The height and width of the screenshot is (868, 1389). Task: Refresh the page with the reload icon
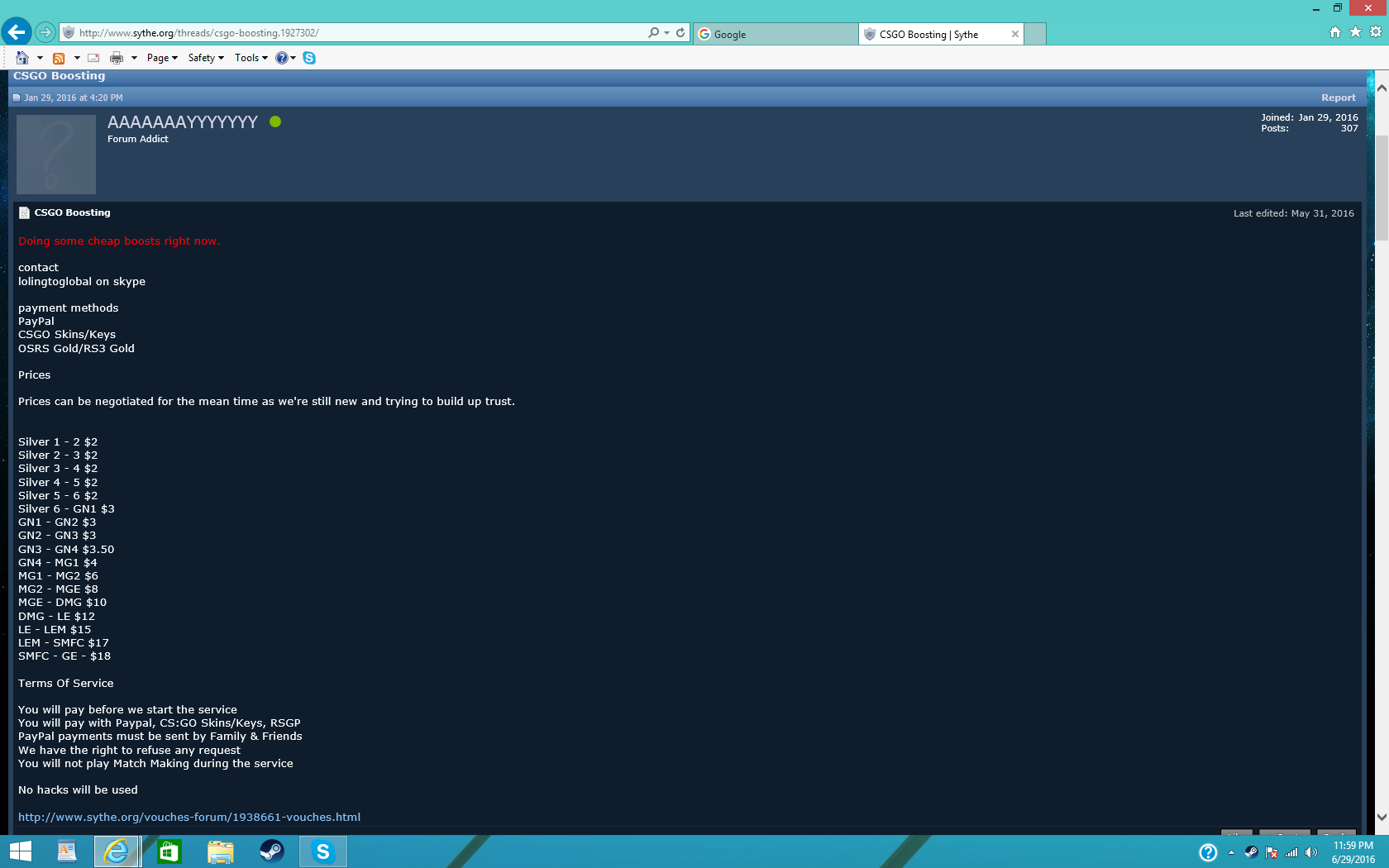[680, 33]
